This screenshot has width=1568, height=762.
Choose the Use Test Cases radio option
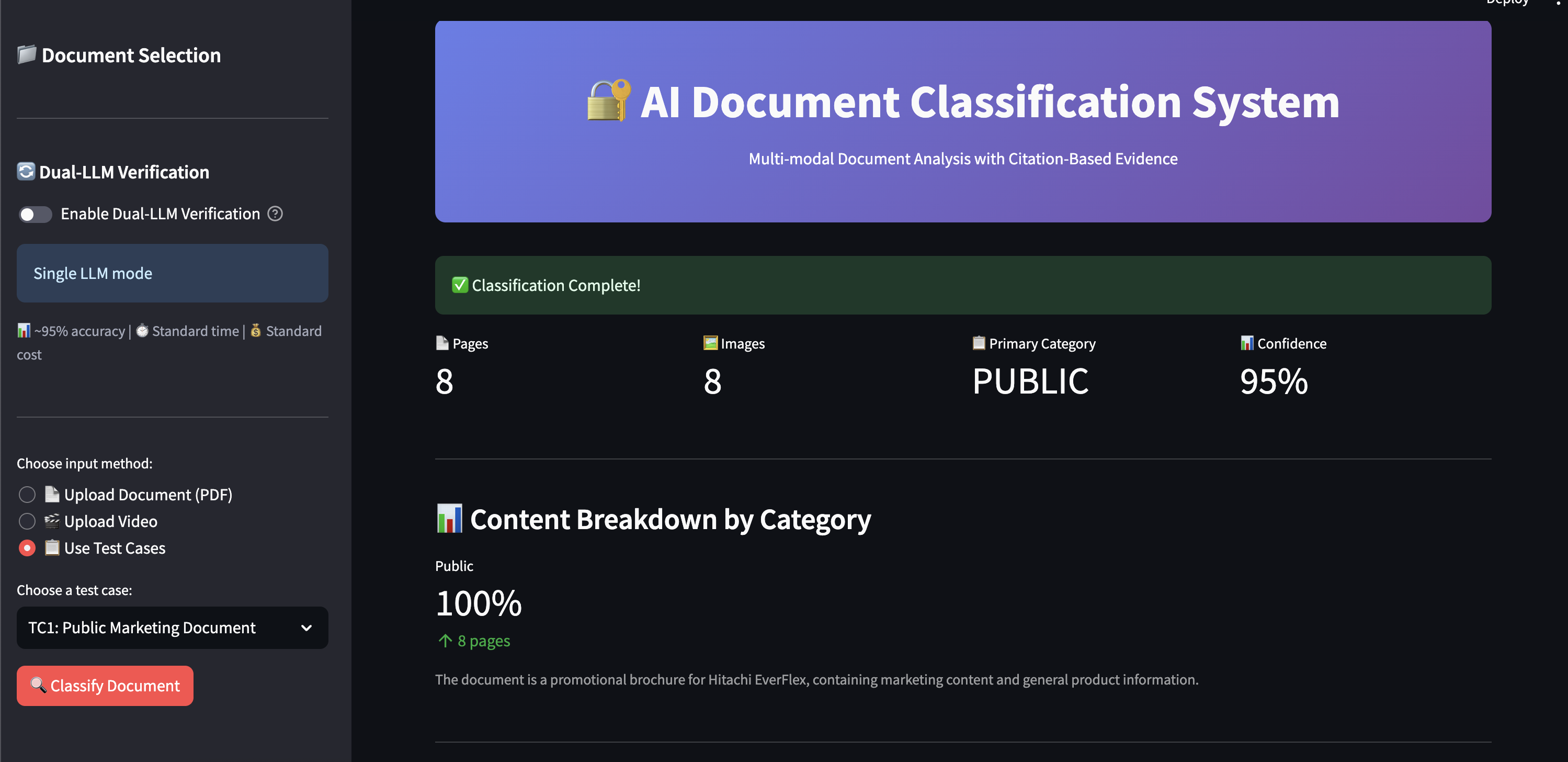tap(27, 548)
